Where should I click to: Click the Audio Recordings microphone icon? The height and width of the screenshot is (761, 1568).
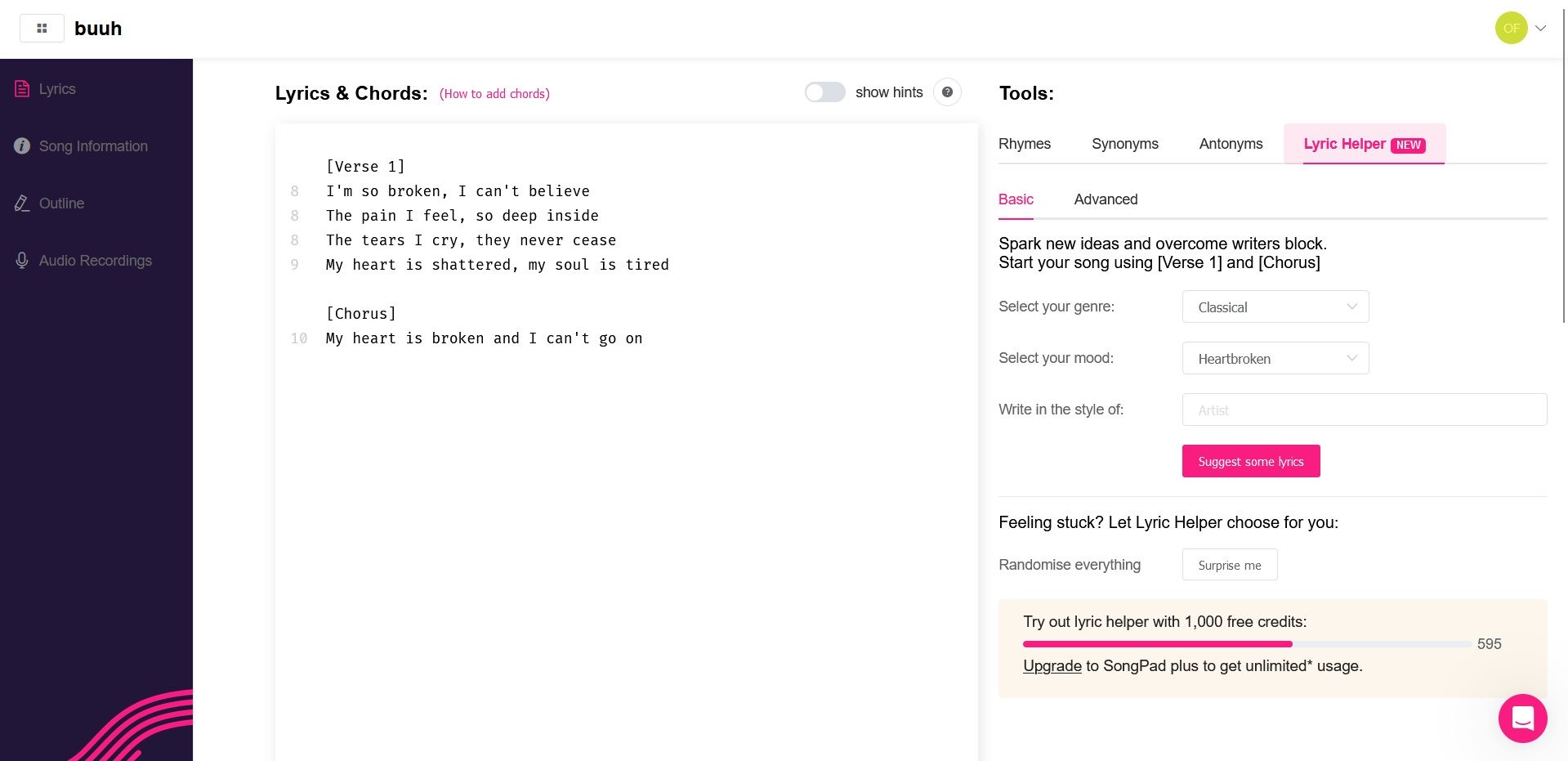coord(22,261)
